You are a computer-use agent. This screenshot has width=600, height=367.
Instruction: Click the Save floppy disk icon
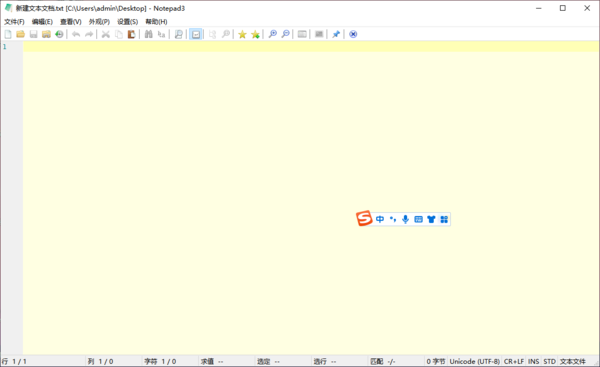click(x=34, y=34)
